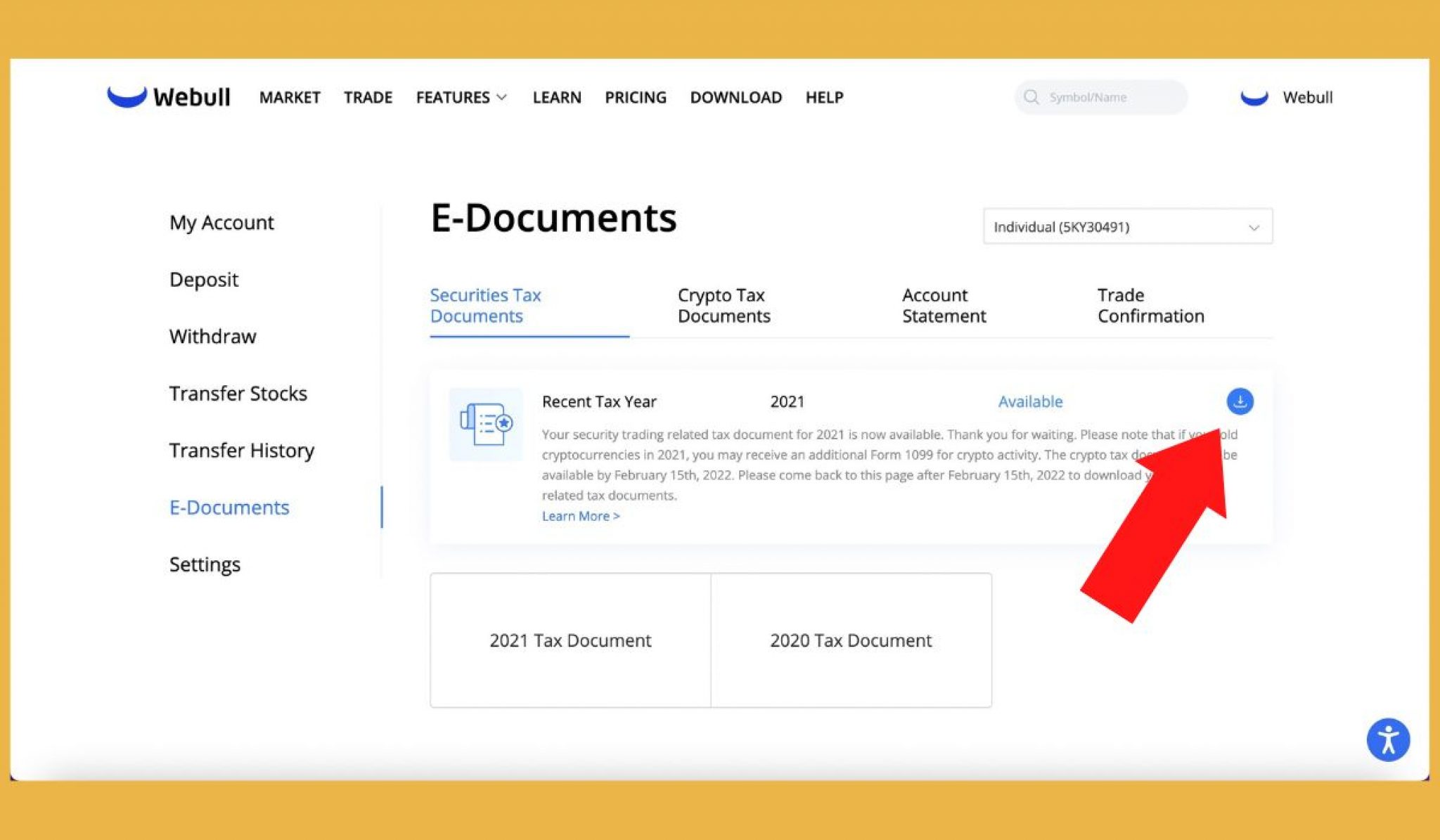1440x840 pixels.
Task: Click the Webull logo in top left
Action: (168, 97)
